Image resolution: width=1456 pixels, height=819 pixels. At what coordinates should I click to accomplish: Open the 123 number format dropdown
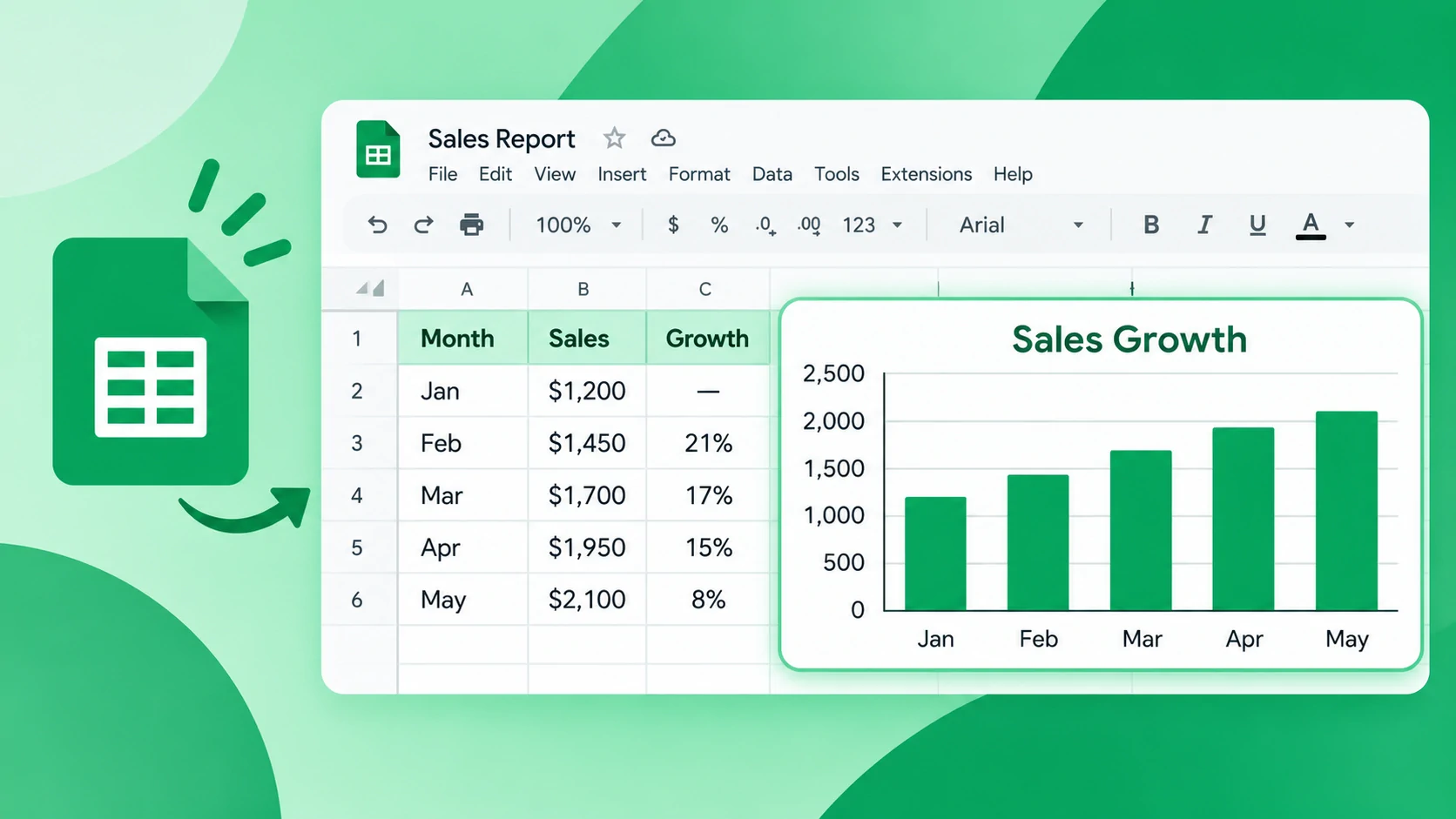pos(872,225)
